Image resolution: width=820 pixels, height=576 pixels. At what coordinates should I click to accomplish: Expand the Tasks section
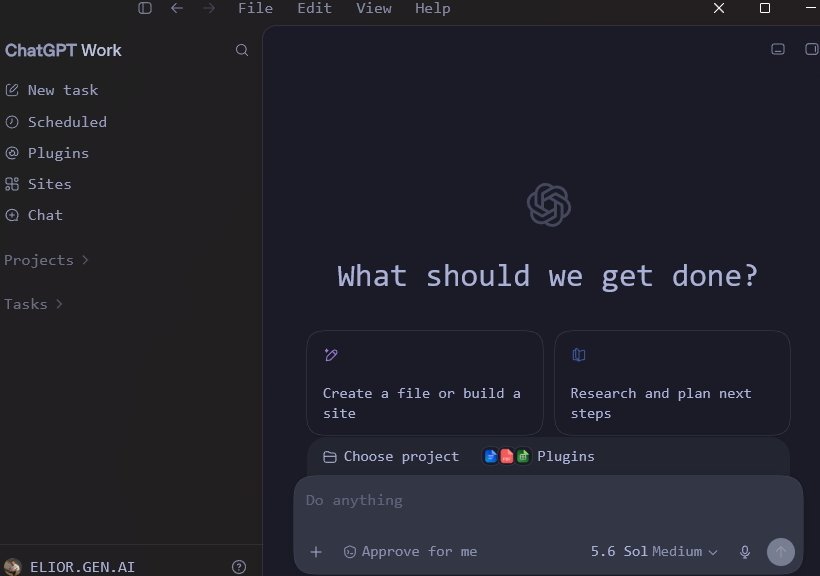point(33,304)
